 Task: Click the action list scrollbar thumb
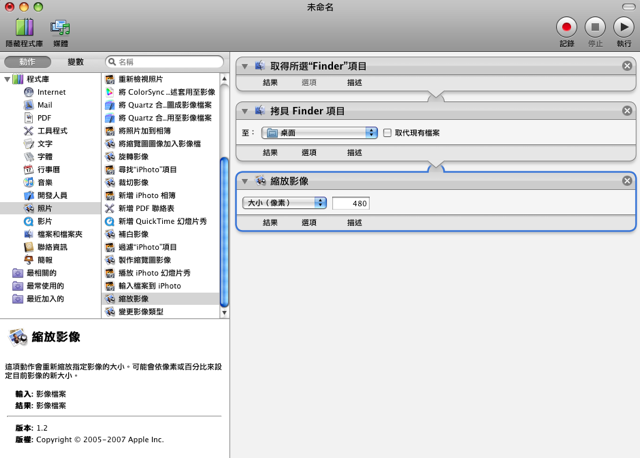224,232
